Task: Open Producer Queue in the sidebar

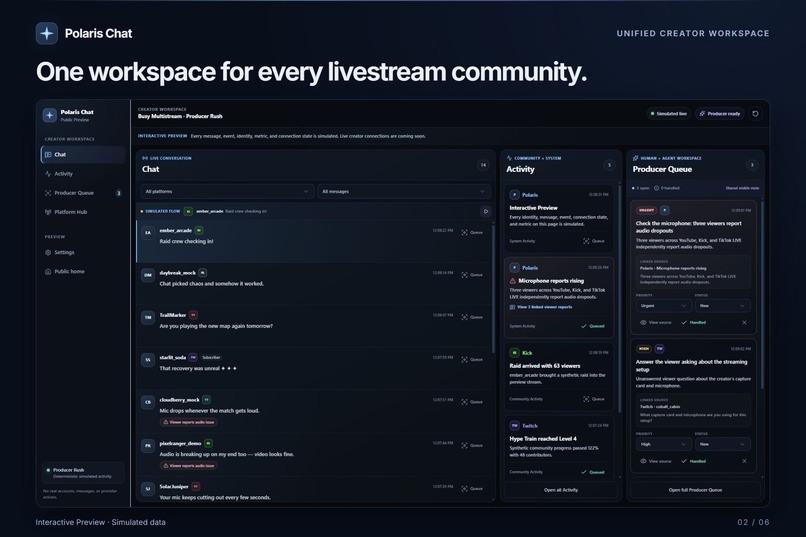Action: [x=83, y=193]
